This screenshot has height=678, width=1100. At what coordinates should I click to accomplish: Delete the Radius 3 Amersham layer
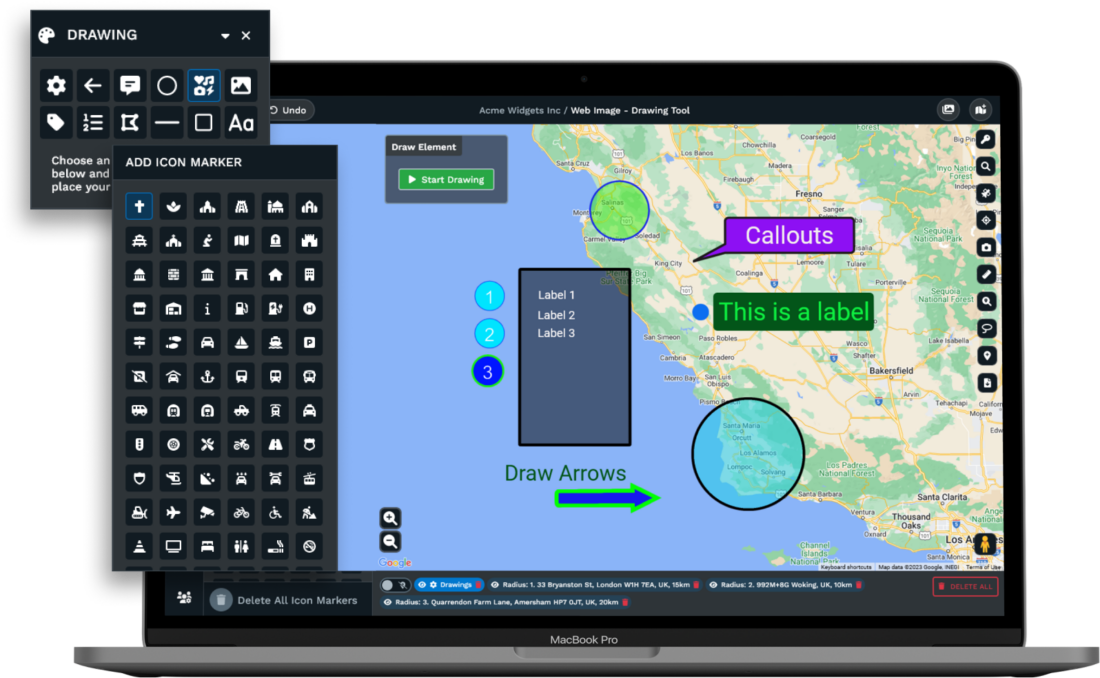coord(625,602)
